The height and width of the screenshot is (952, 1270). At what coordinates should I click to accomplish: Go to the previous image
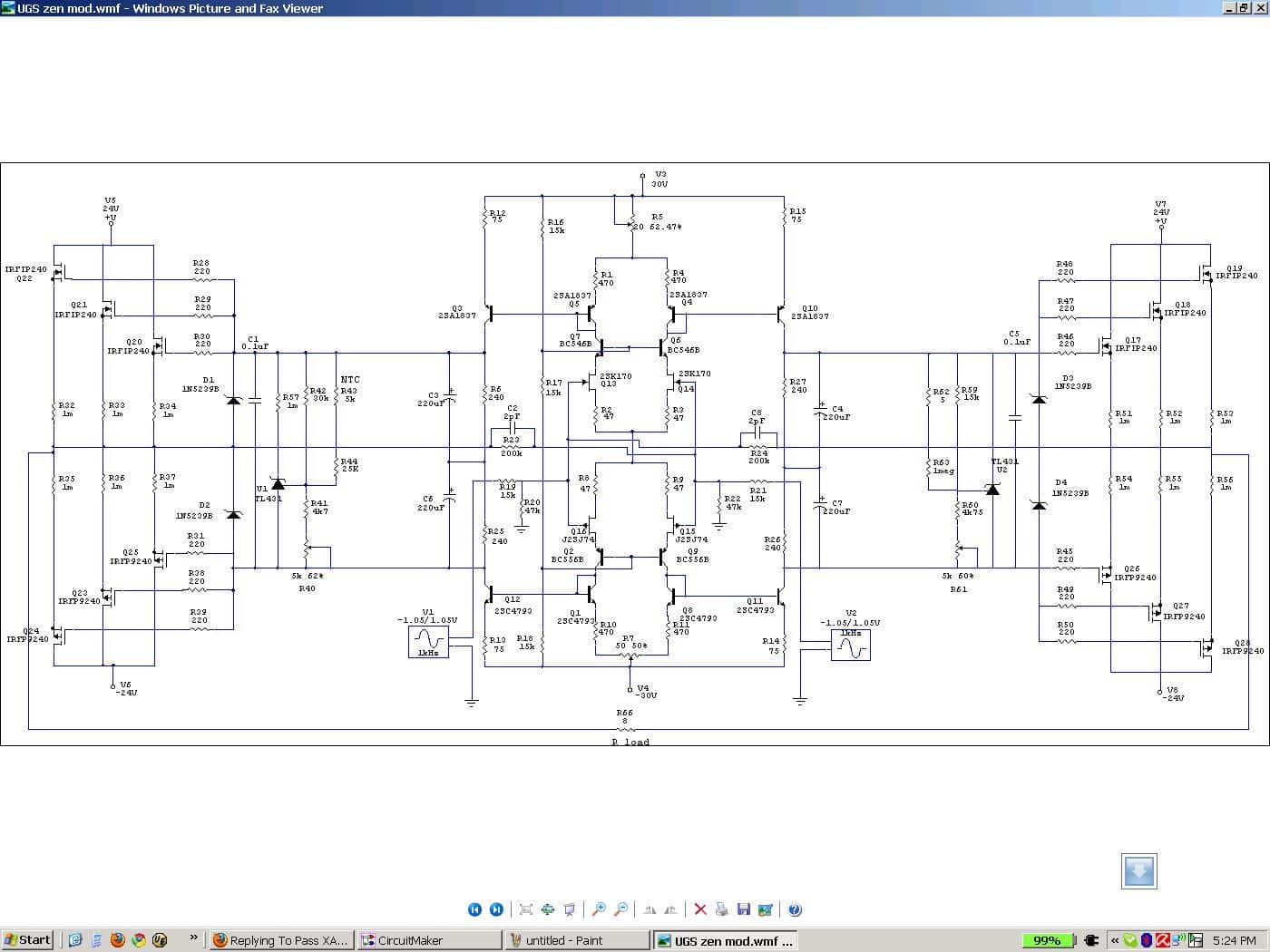click(474, 909)
